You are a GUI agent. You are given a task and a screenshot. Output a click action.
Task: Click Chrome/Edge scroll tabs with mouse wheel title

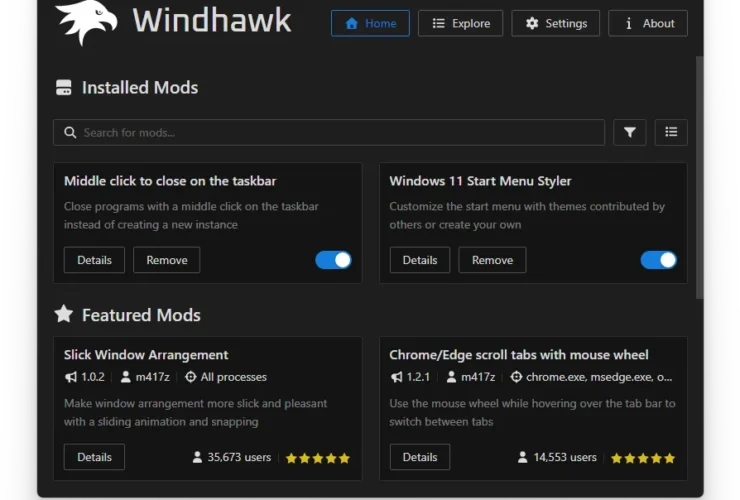[519, 355]
